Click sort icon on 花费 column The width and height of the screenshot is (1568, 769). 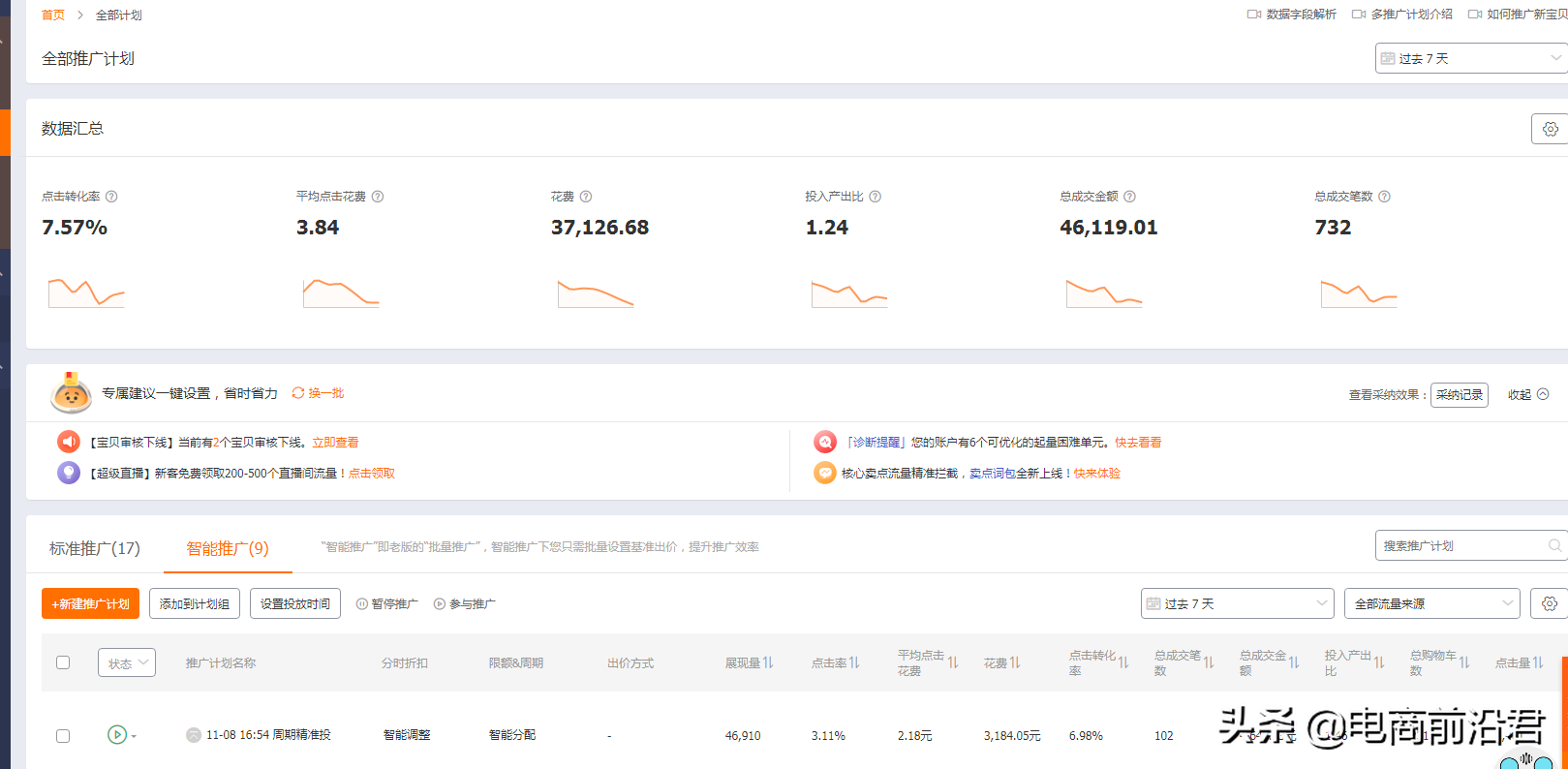click(x=1015, y=662)
